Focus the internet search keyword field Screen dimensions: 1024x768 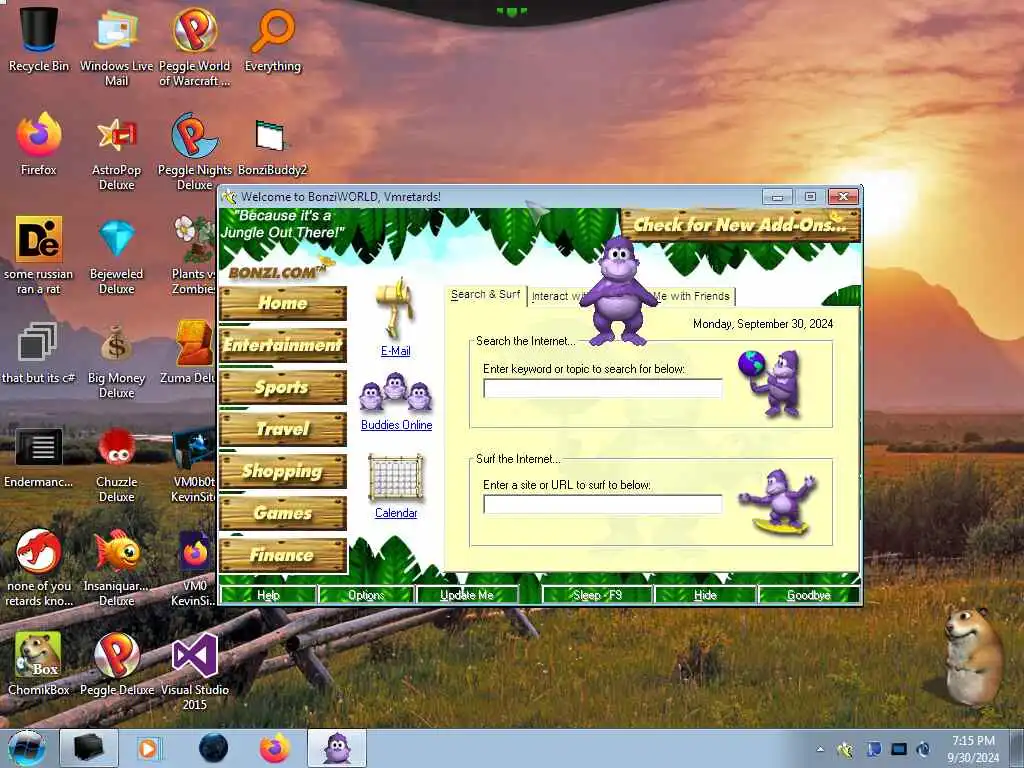point(603,388)
